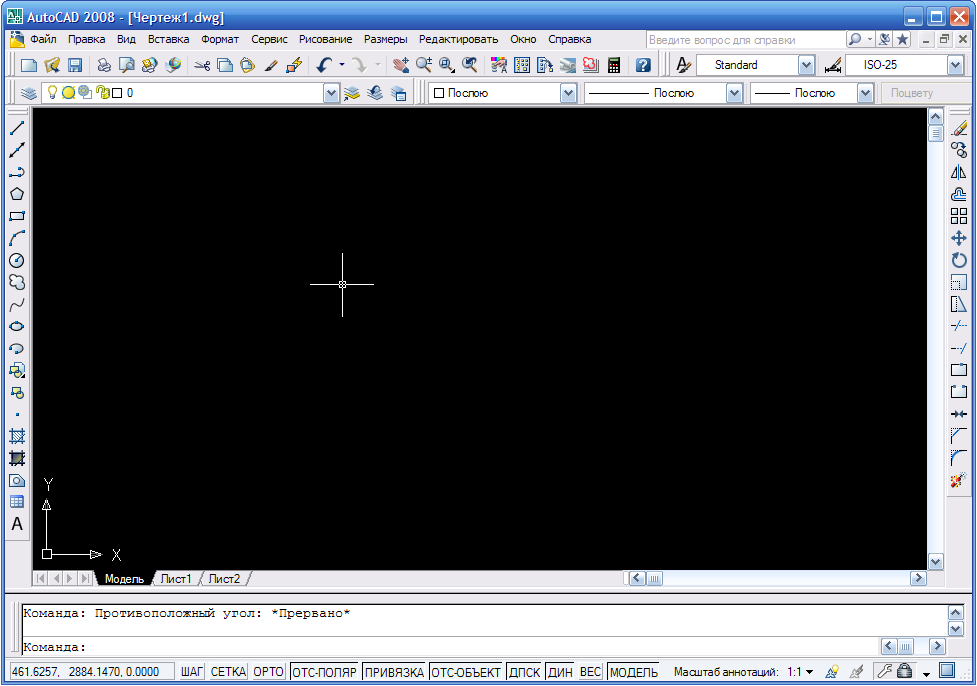Select the Move modify tool
This screenshot has height=686, width=977.
click(x=959, y=238)
